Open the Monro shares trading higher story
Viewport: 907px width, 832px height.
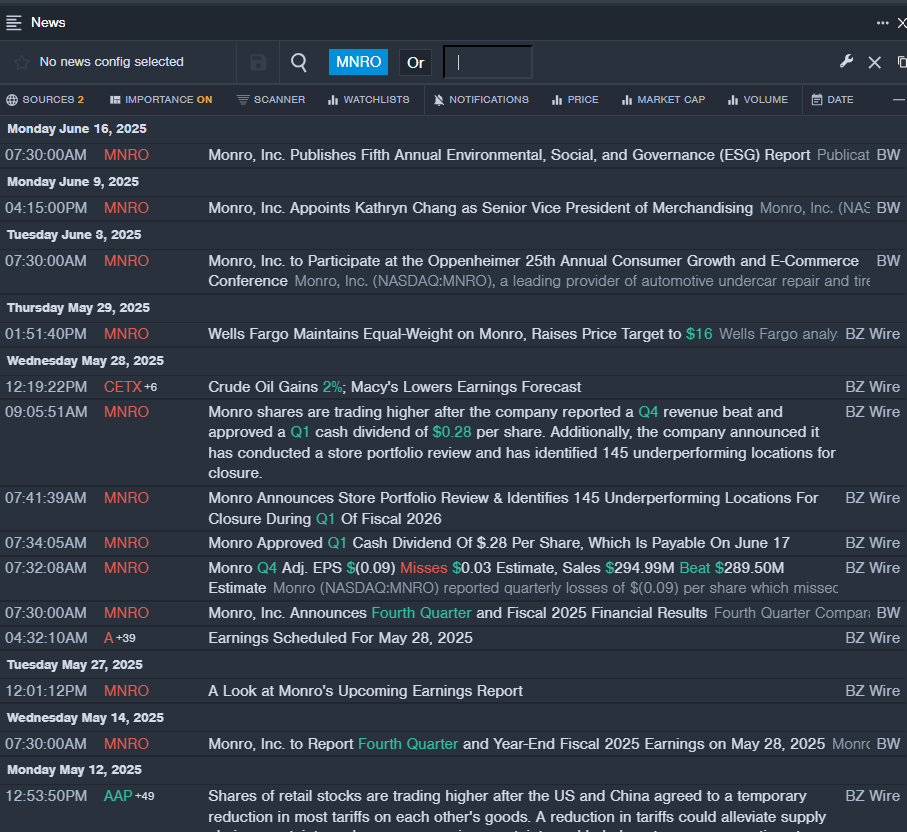tap(522, 443)
